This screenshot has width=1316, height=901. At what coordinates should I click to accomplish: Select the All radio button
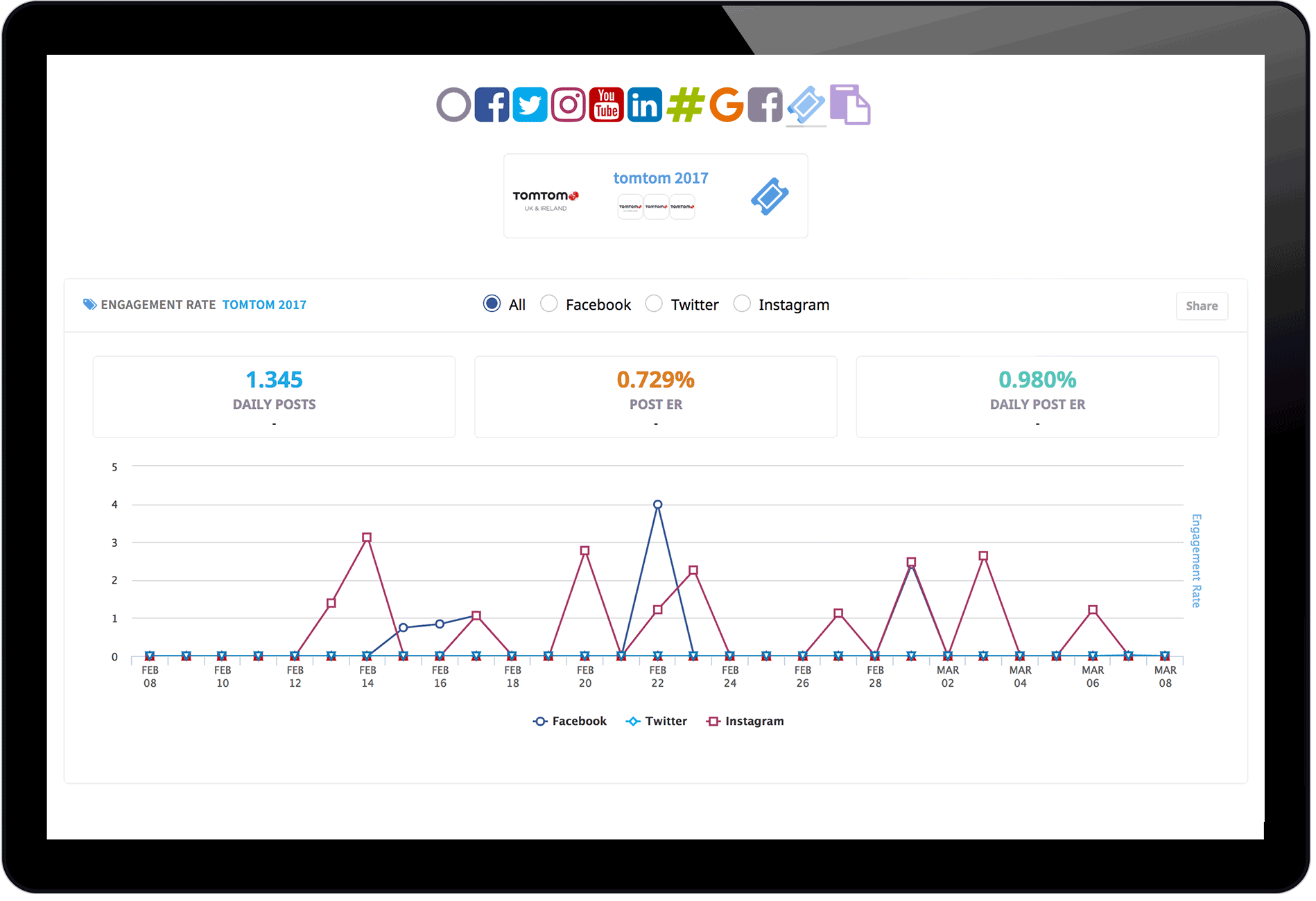click(492, 304)
